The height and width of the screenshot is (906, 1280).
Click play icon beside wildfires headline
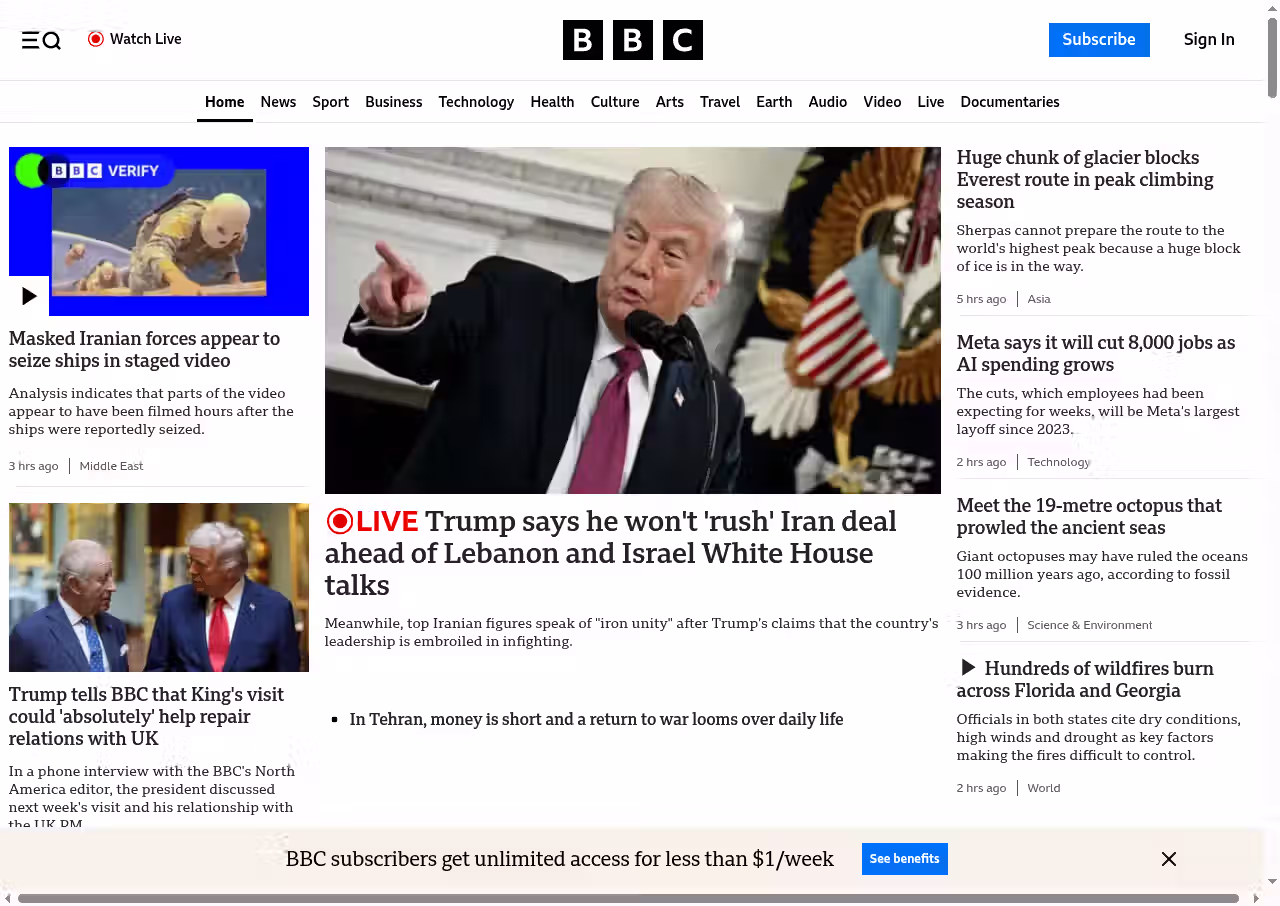(967, 668)
